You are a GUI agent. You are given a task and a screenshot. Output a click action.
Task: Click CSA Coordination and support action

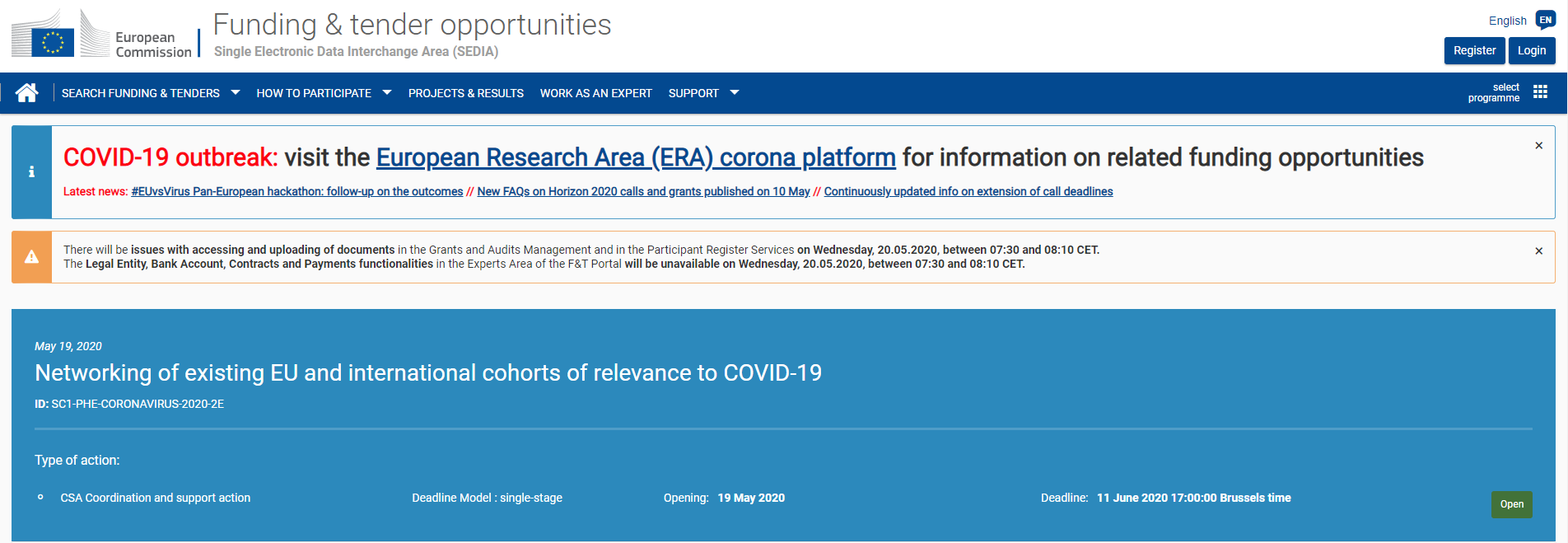pos(156,499)
